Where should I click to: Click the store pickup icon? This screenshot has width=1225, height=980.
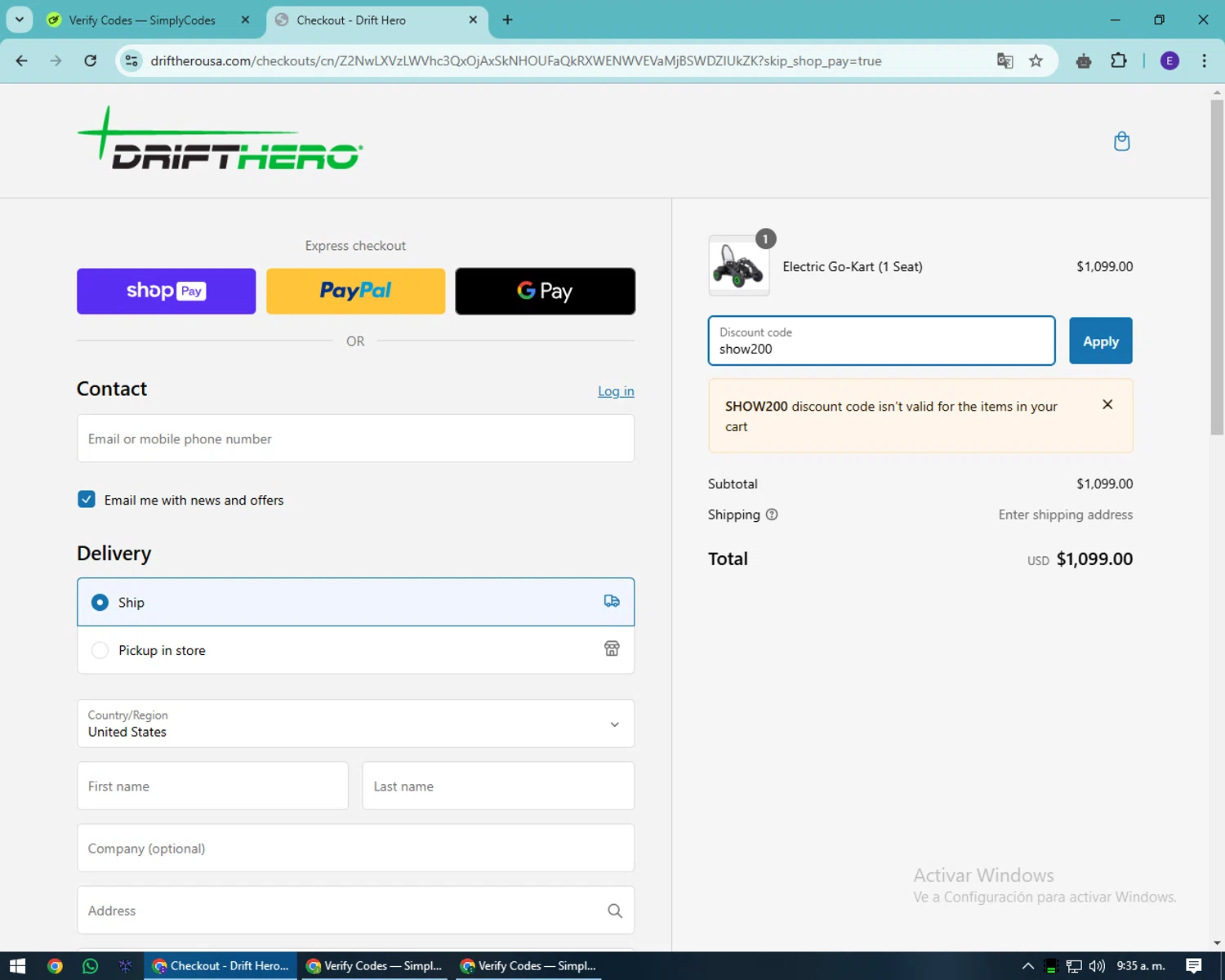612,649
